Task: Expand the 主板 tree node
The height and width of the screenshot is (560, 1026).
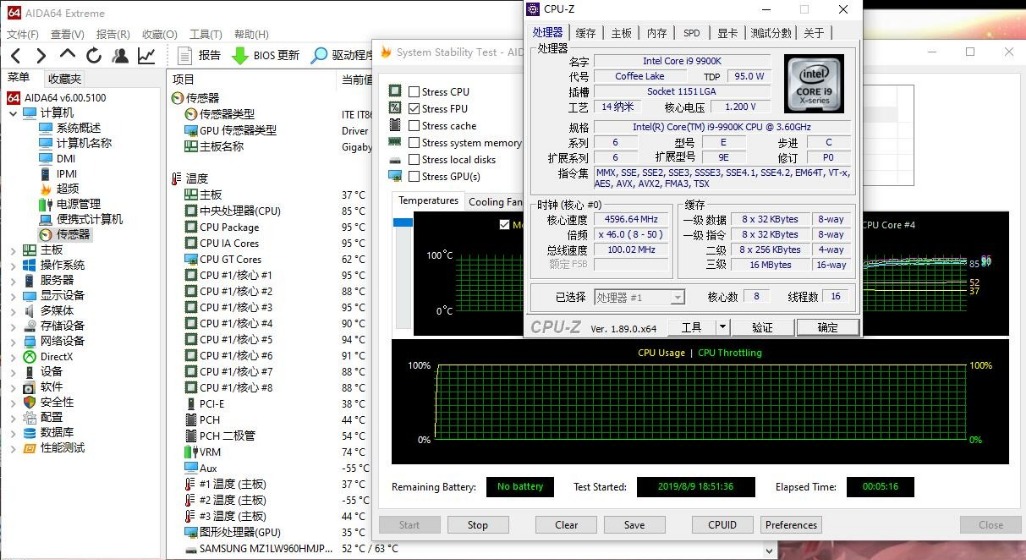Action: [x=13, y=250]
